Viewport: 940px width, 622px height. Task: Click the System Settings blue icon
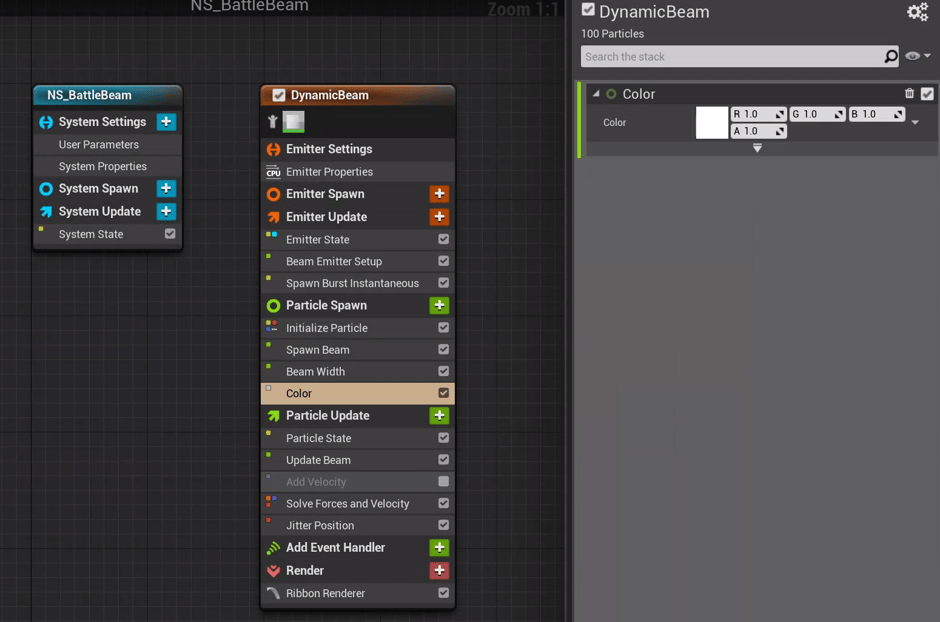point(46,122)
